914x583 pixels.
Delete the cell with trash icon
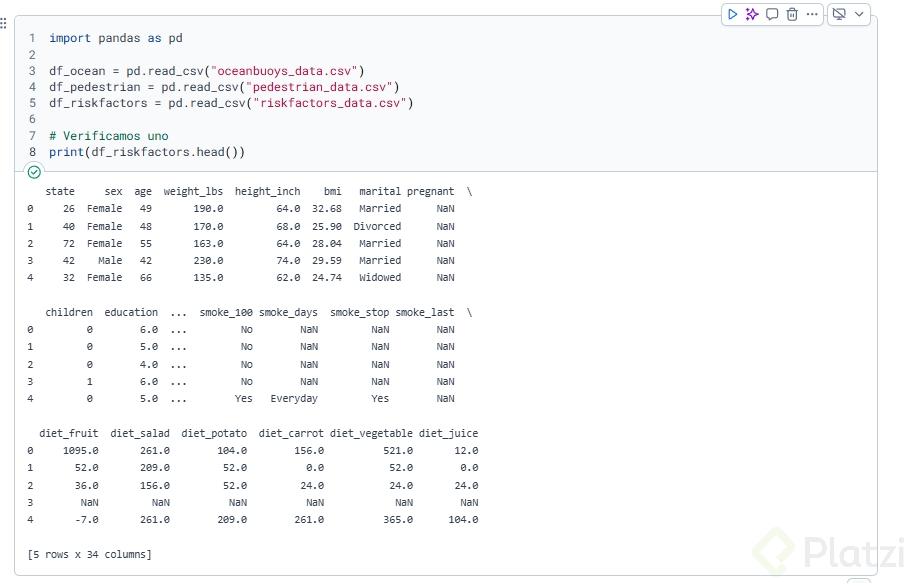pos(792,14)
